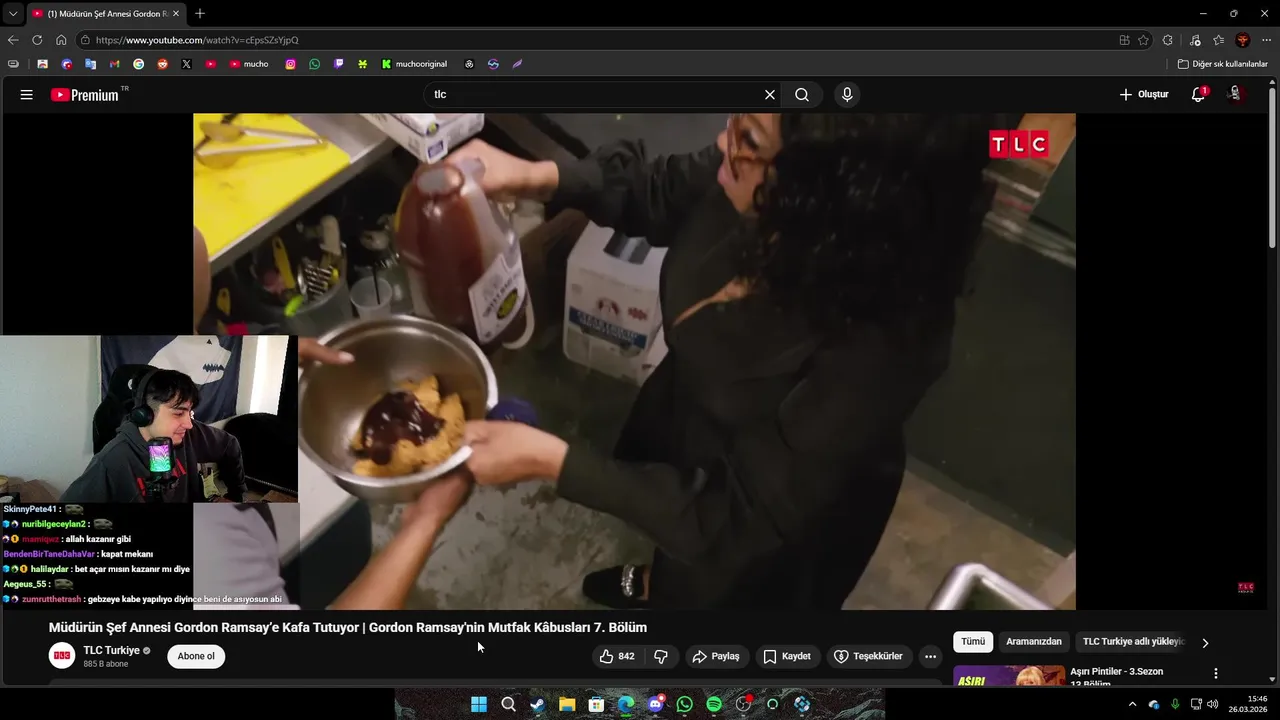Click the Teşekkürler thanks button
This screenshot has width=1280, height=720.
(868, 656)
